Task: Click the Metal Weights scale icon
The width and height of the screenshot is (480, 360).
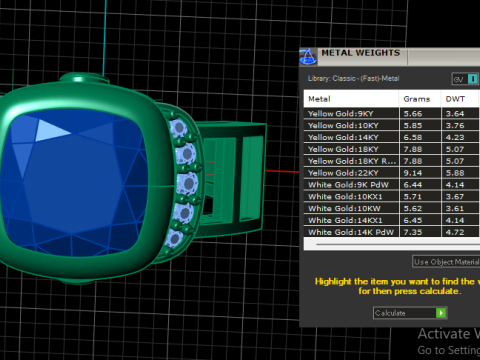Action: point(308,56)
